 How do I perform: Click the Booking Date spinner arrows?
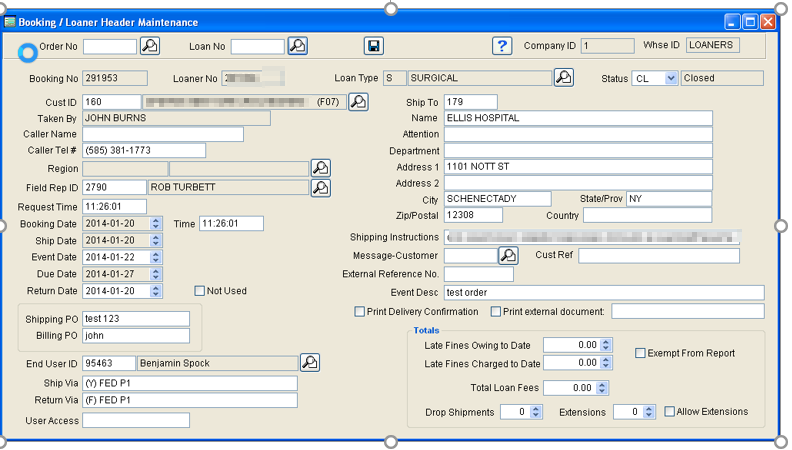[x=156, y=224]
